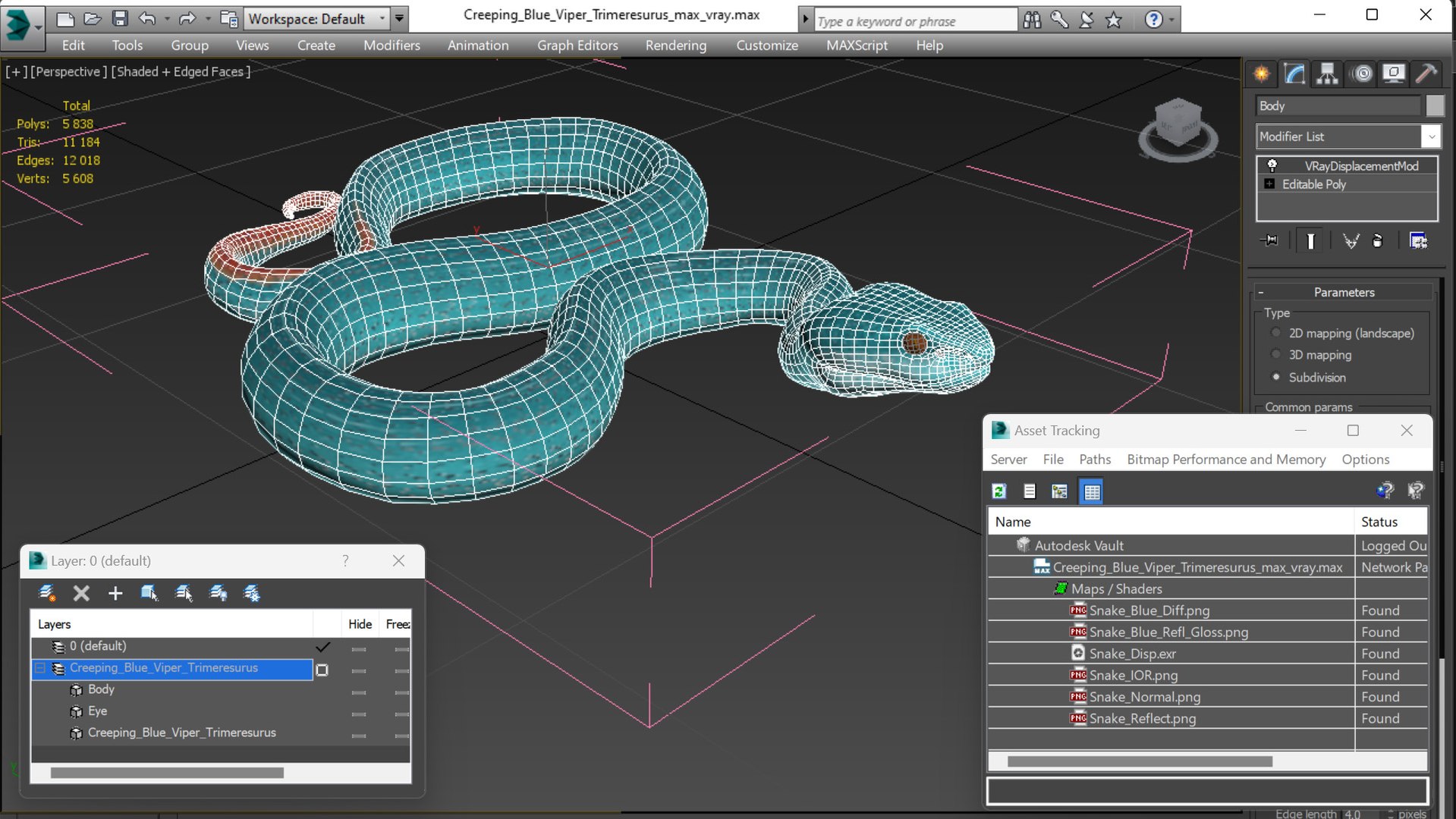1456x819 pixels.
Task: Click the [+] viewport general menu label
Action: coord(17,71)
